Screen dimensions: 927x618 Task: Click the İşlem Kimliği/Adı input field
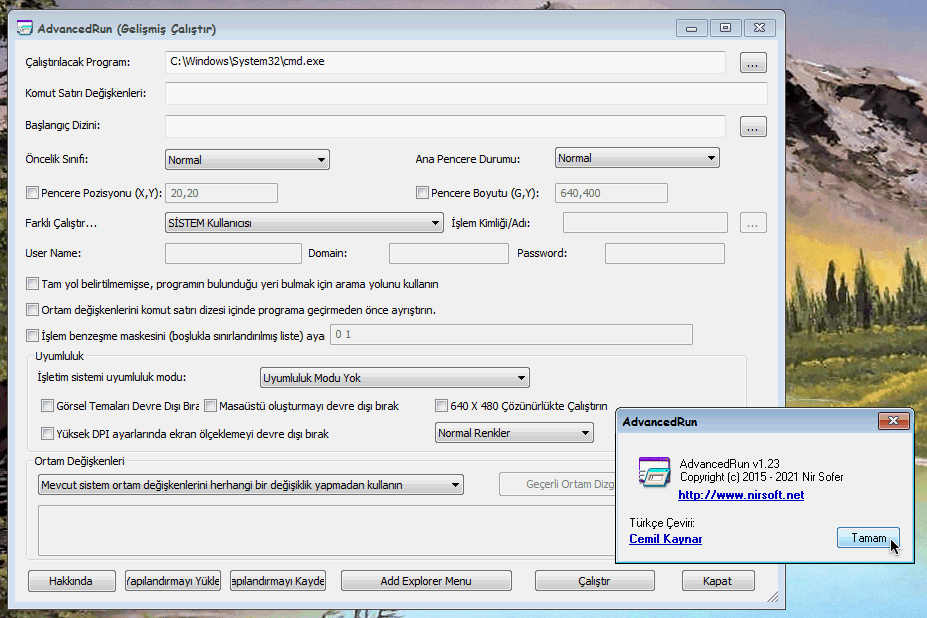(645, 223)
